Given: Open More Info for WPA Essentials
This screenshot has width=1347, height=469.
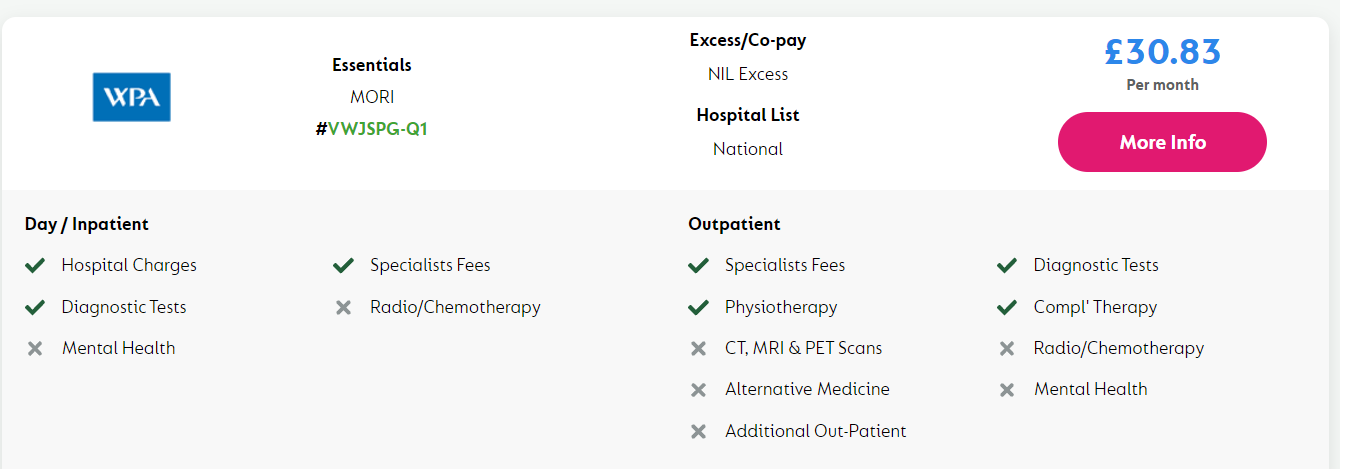Looking at the screenshot, I should 1162,142.
